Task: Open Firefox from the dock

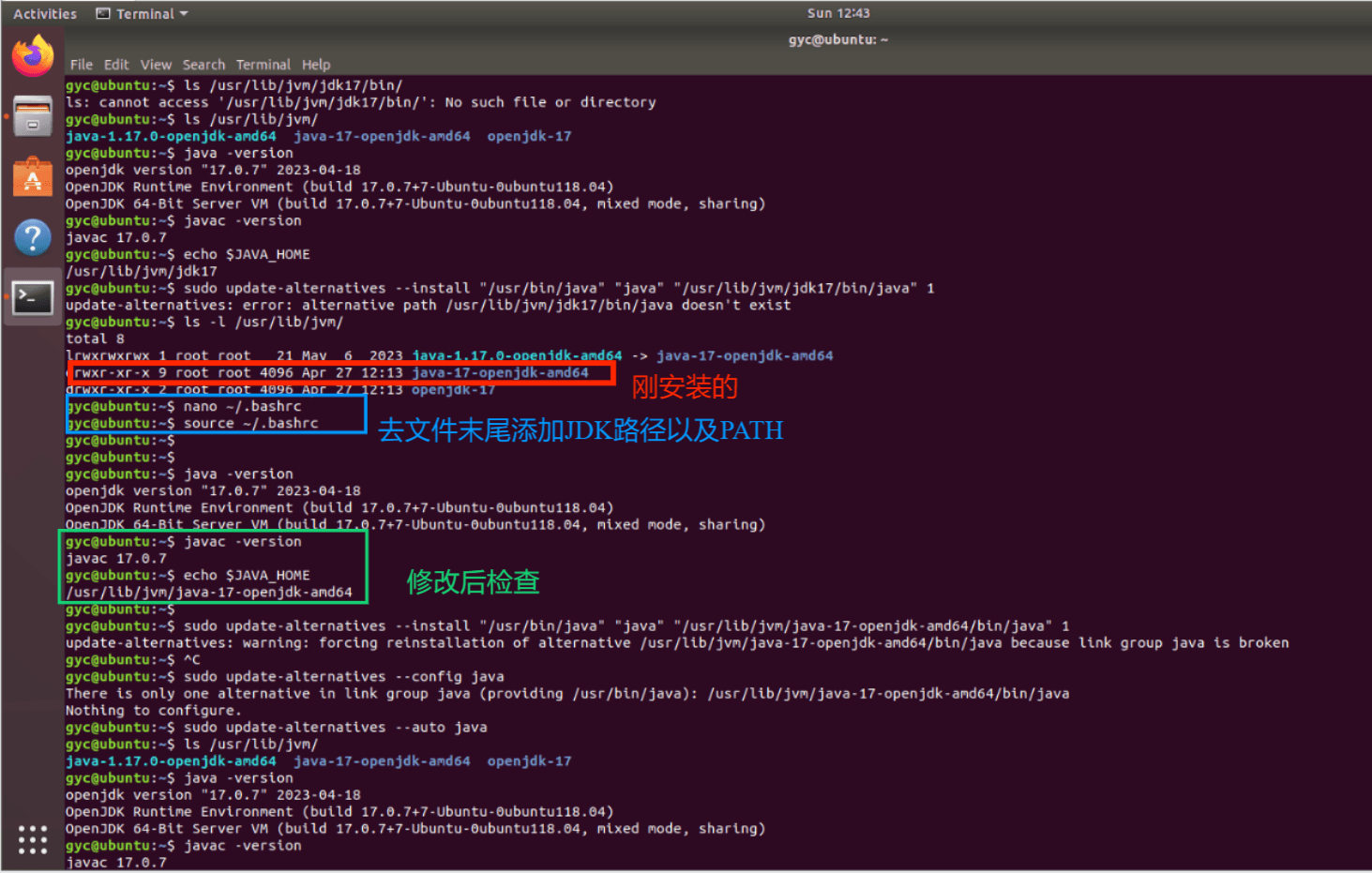Action: coord(32,54)
